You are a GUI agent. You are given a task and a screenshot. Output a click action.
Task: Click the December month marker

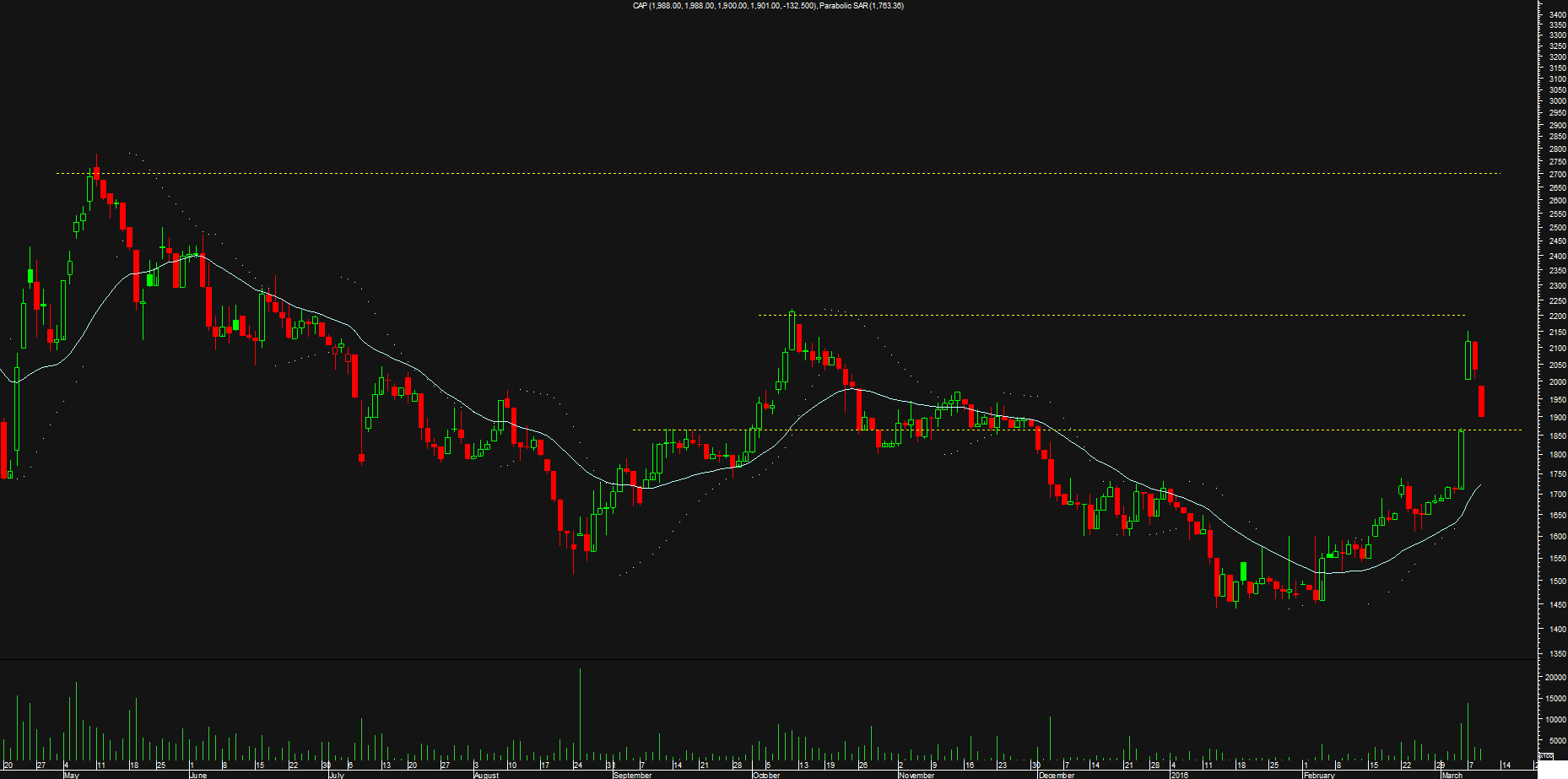point(1057,775)
